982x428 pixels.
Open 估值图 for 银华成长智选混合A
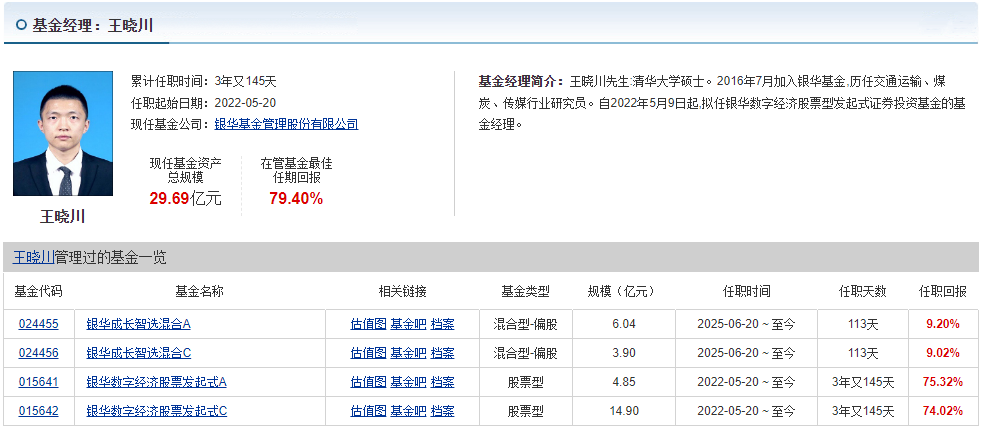(x=368, y=324)
